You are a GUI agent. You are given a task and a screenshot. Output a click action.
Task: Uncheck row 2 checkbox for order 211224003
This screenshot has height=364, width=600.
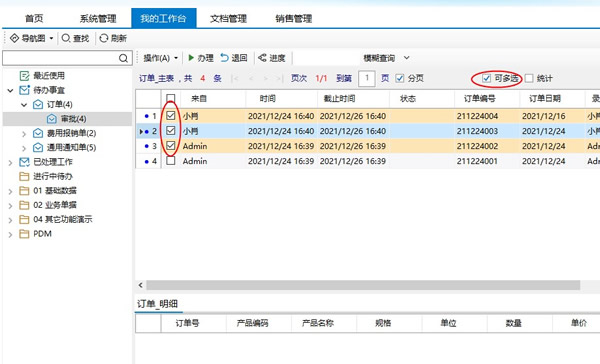(171, 131)
